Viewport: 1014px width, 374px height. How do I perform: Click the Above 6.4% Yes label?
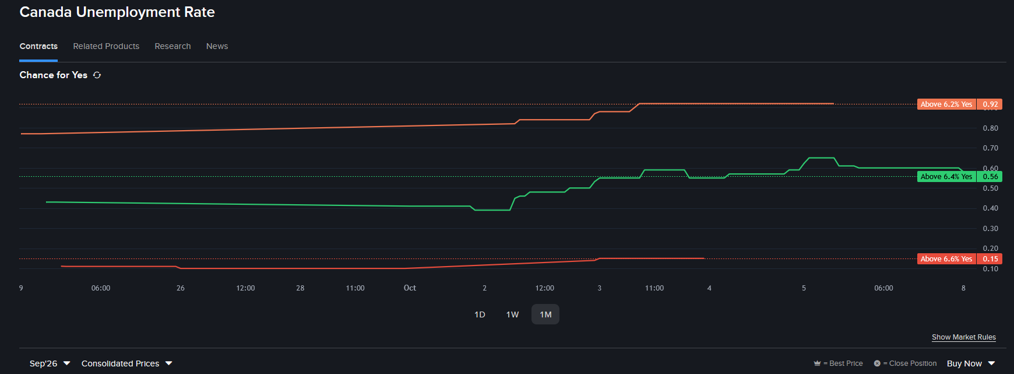pyautogui.click(x=946, y=177)
